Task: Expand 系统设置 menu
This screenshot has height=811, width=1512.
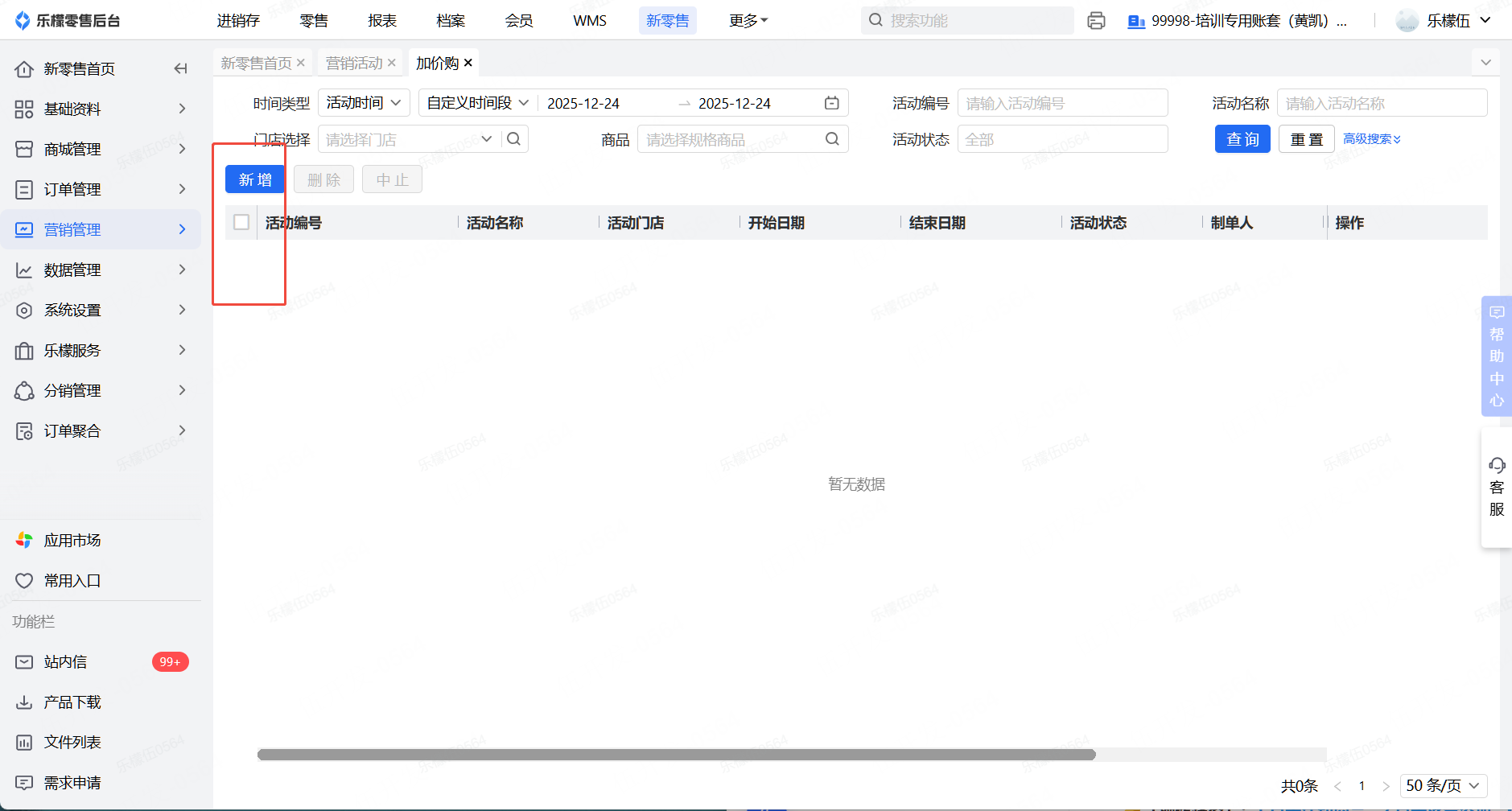Action: (101, 311)
